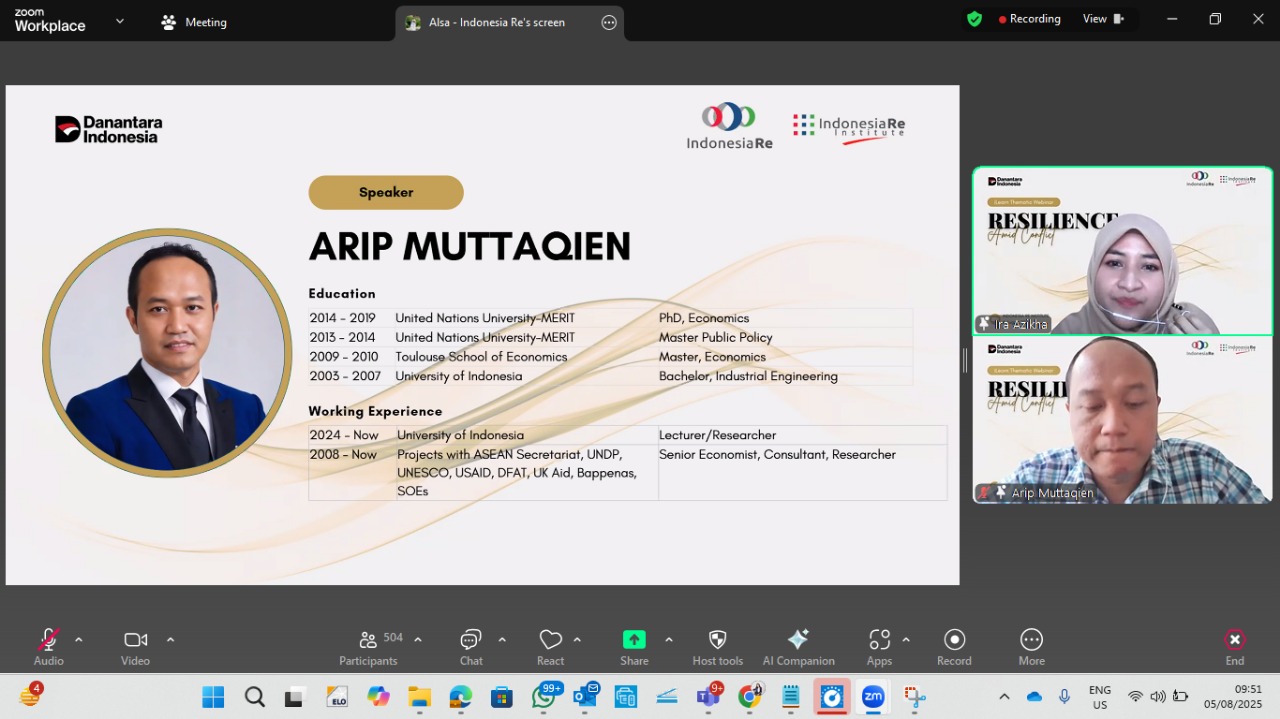The height and width of the screenshot is (719, 1280).
Task: Expand audio options arrow next to Audio
Action: (x=79, y=640)
